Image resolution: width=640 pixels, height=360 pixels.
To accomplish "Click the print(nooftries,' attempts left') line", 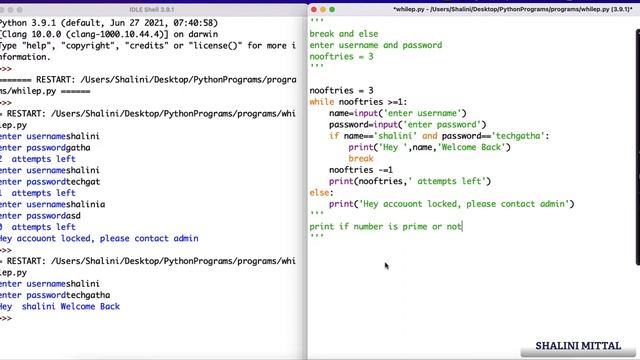I will pyautogui.click(x=410, y=181).
